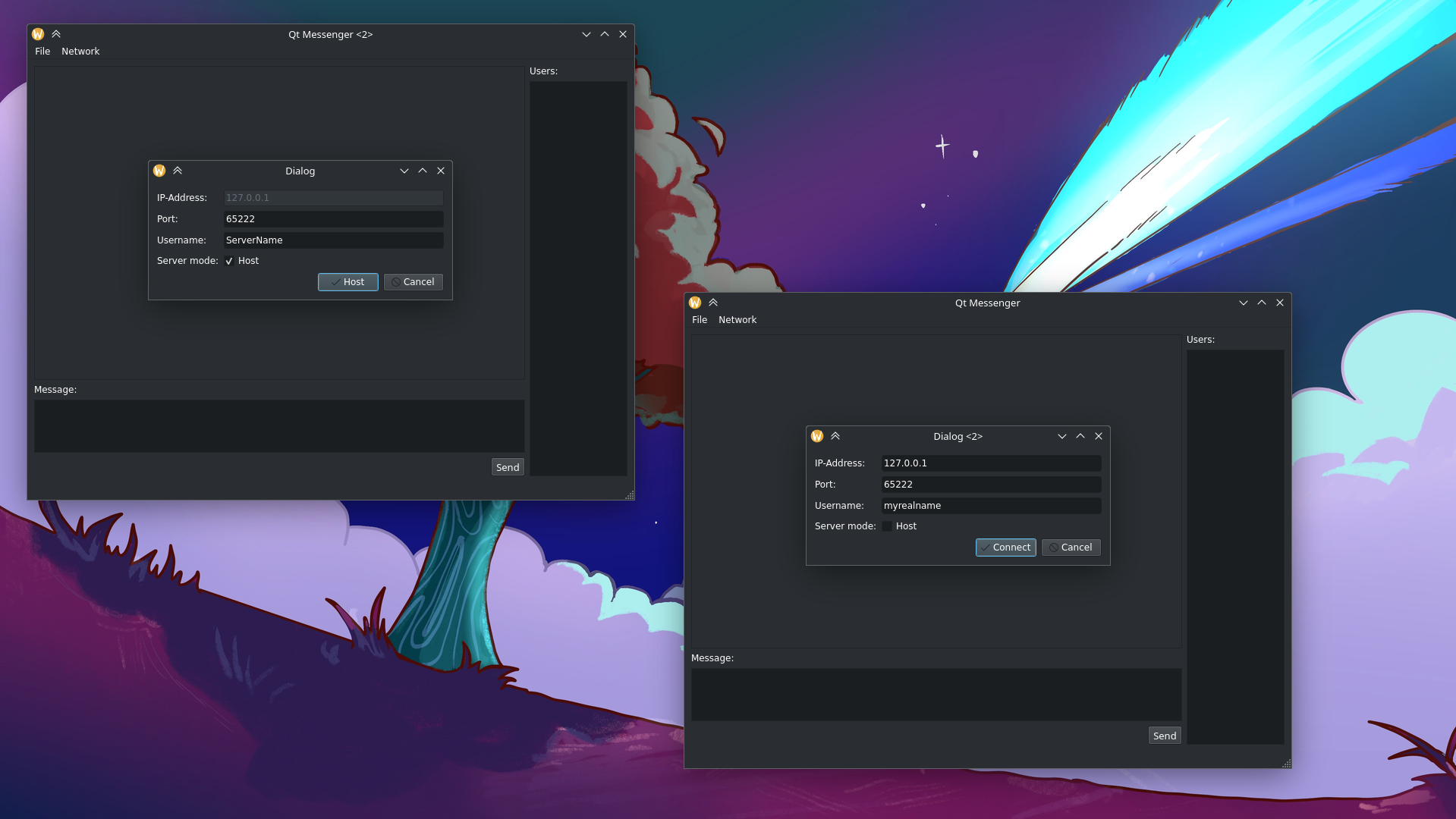The height and width of the screenshot is (819, 1456).
Task: Click the app icon in Qt Messenger <2> title bar
Action: click(38, 34)
